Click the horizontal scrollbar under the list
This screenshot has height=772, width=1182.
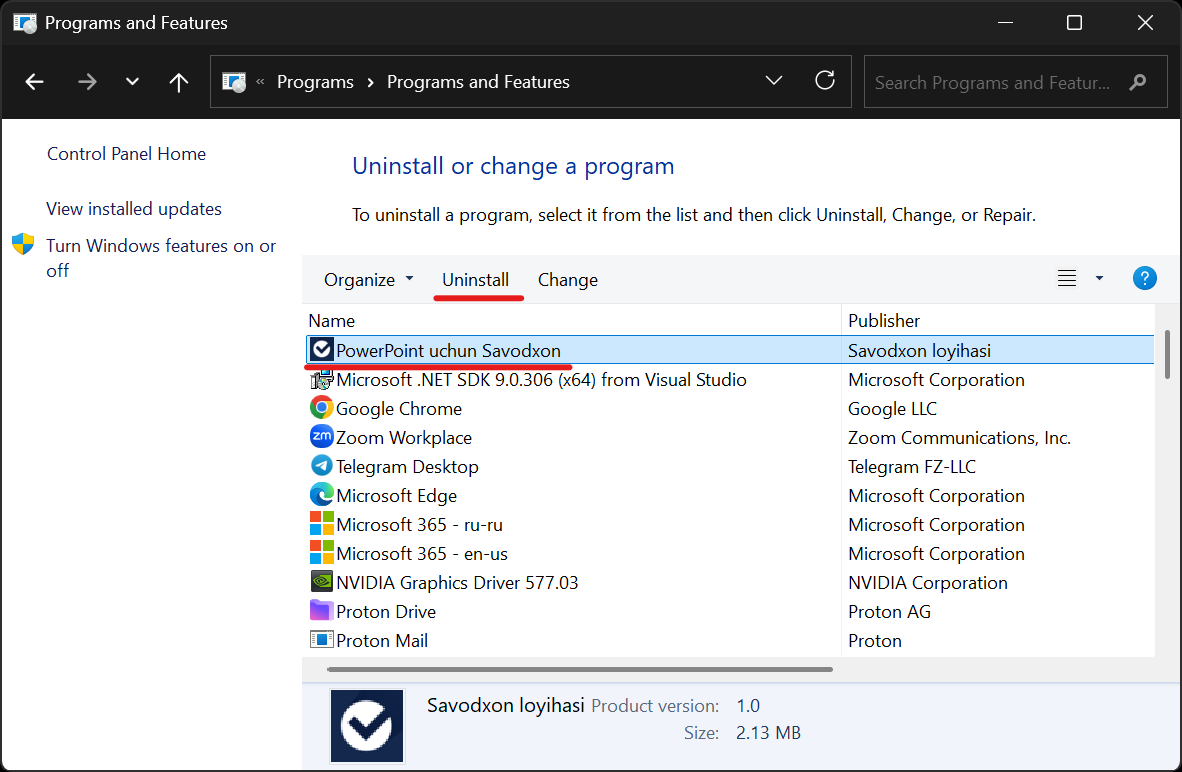tap(579, 669)
